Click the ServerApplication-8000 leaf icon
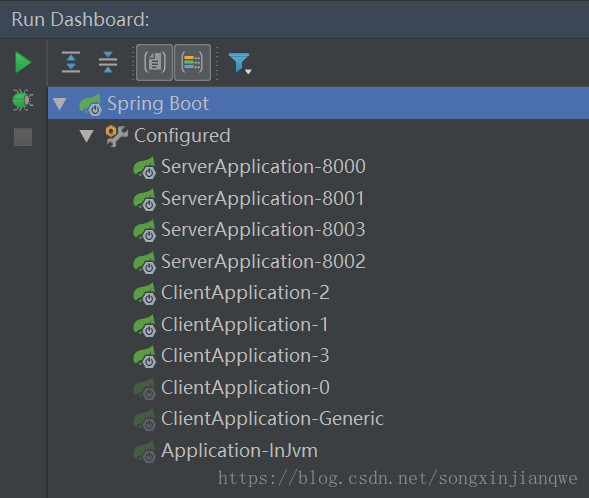 coord(145,168)
